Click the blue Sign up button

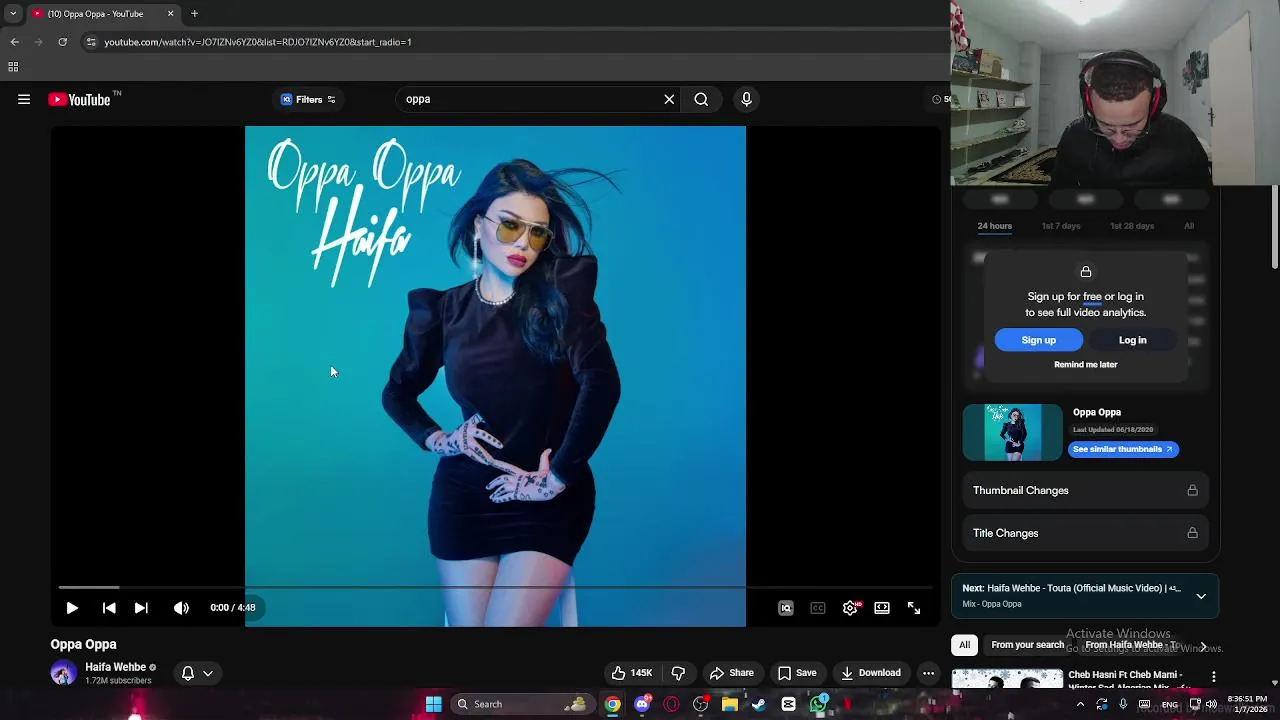tap(1039, 340)
